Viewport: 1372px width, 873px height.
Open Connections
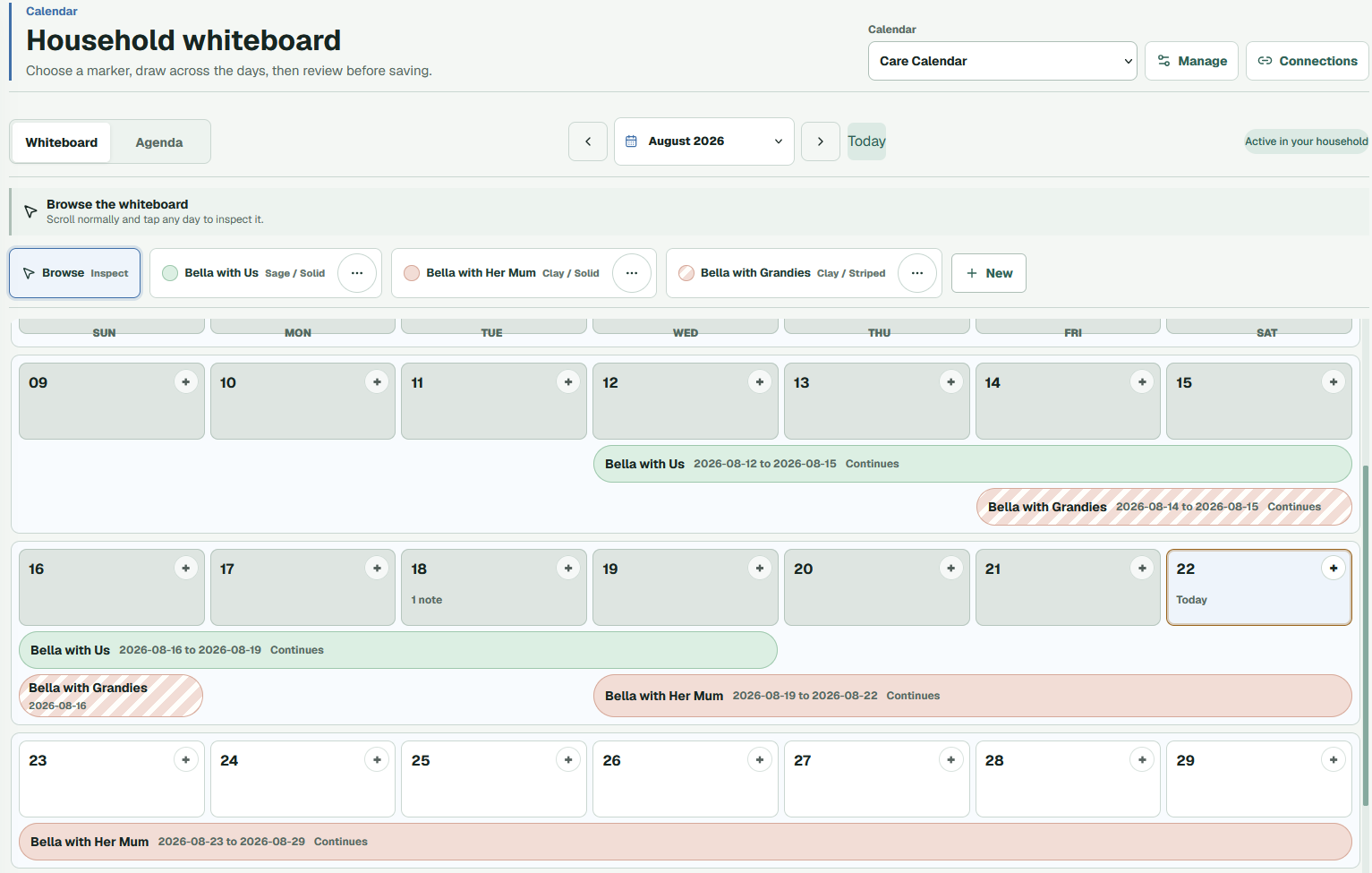1308,61
